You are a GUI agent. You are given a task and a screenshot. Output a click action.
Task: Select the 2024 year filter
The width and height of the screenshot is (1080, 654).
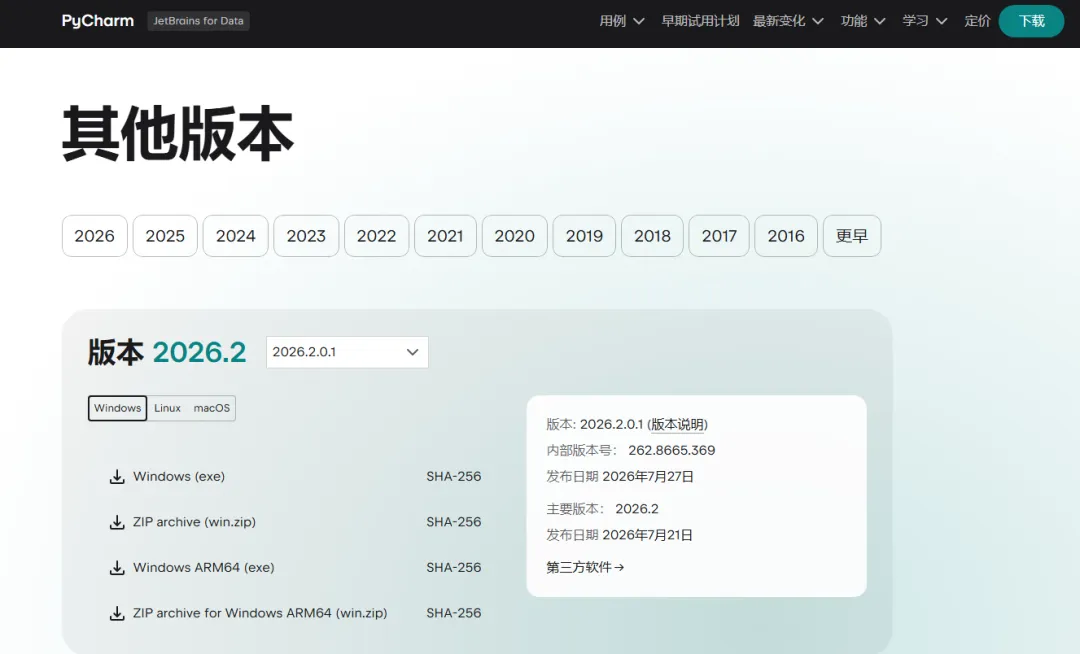coord(236,236)
